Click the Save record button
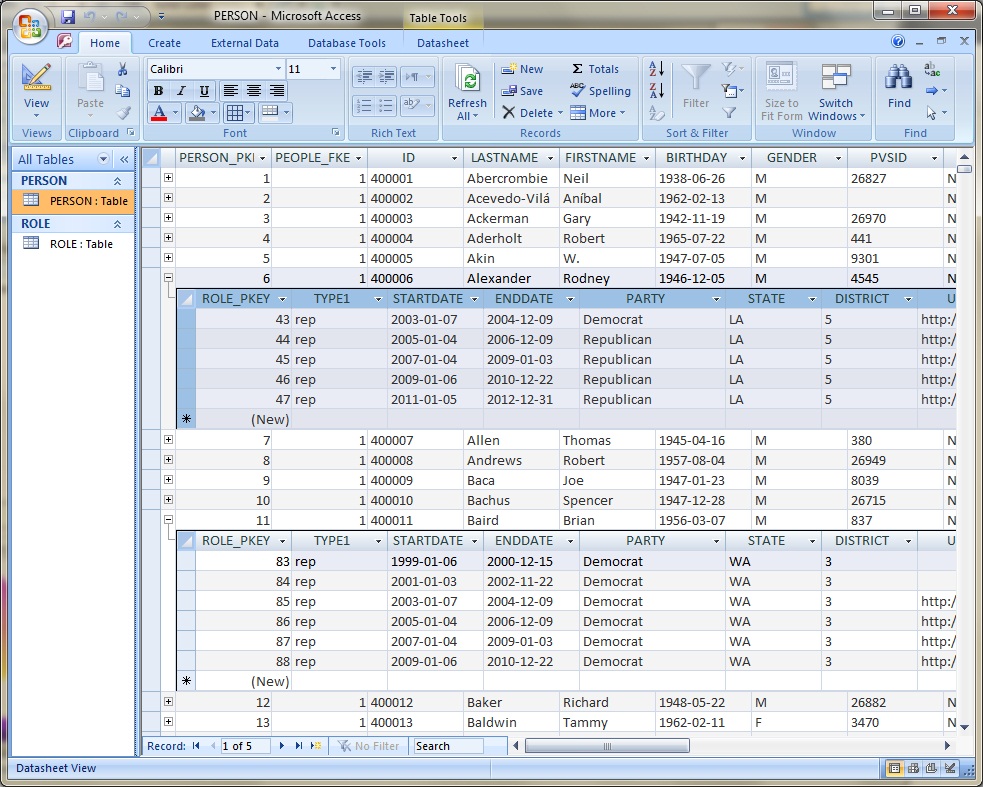The image size is (983, 787). [522, 91]
